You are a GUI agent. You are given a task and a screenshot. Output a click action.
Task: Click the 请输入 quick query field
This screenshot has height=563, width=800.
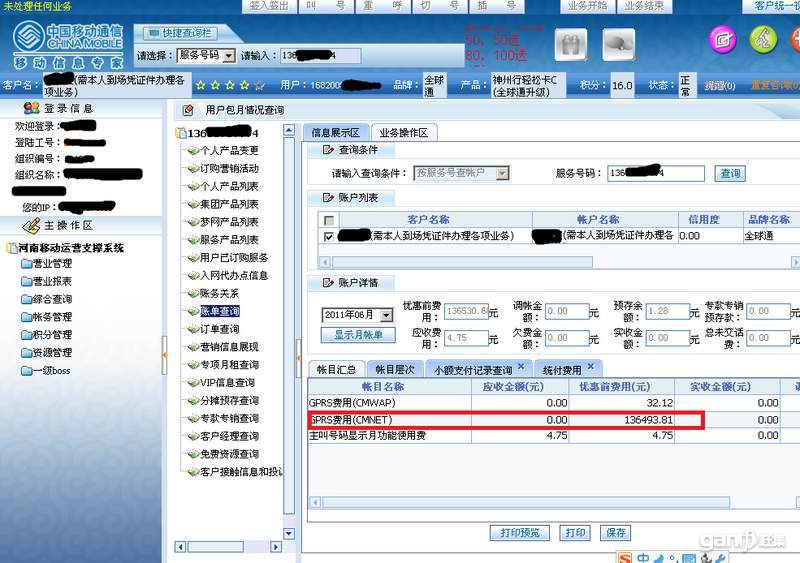(320, 56)
